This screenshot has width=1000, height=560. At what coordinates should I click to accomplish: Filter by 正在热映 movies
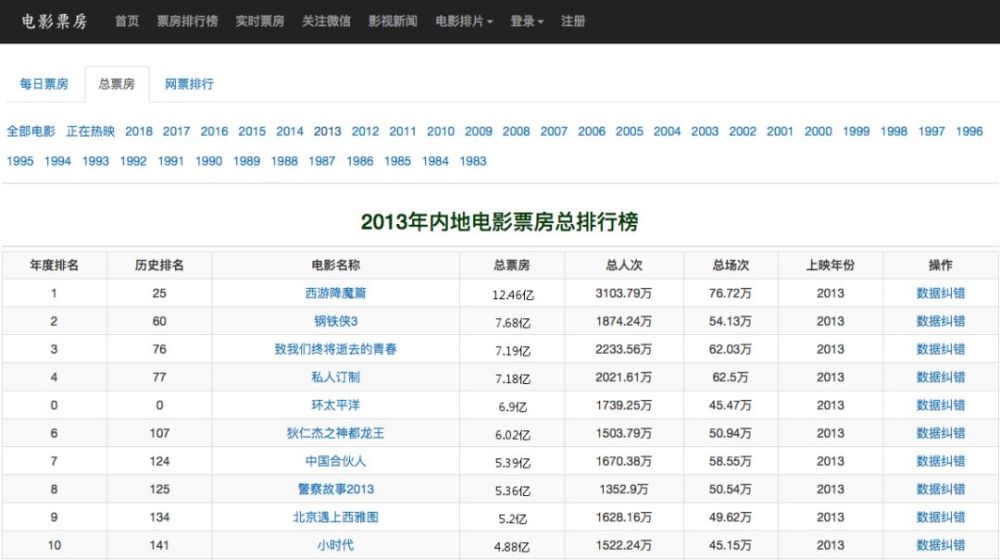(x=91, y=131)
